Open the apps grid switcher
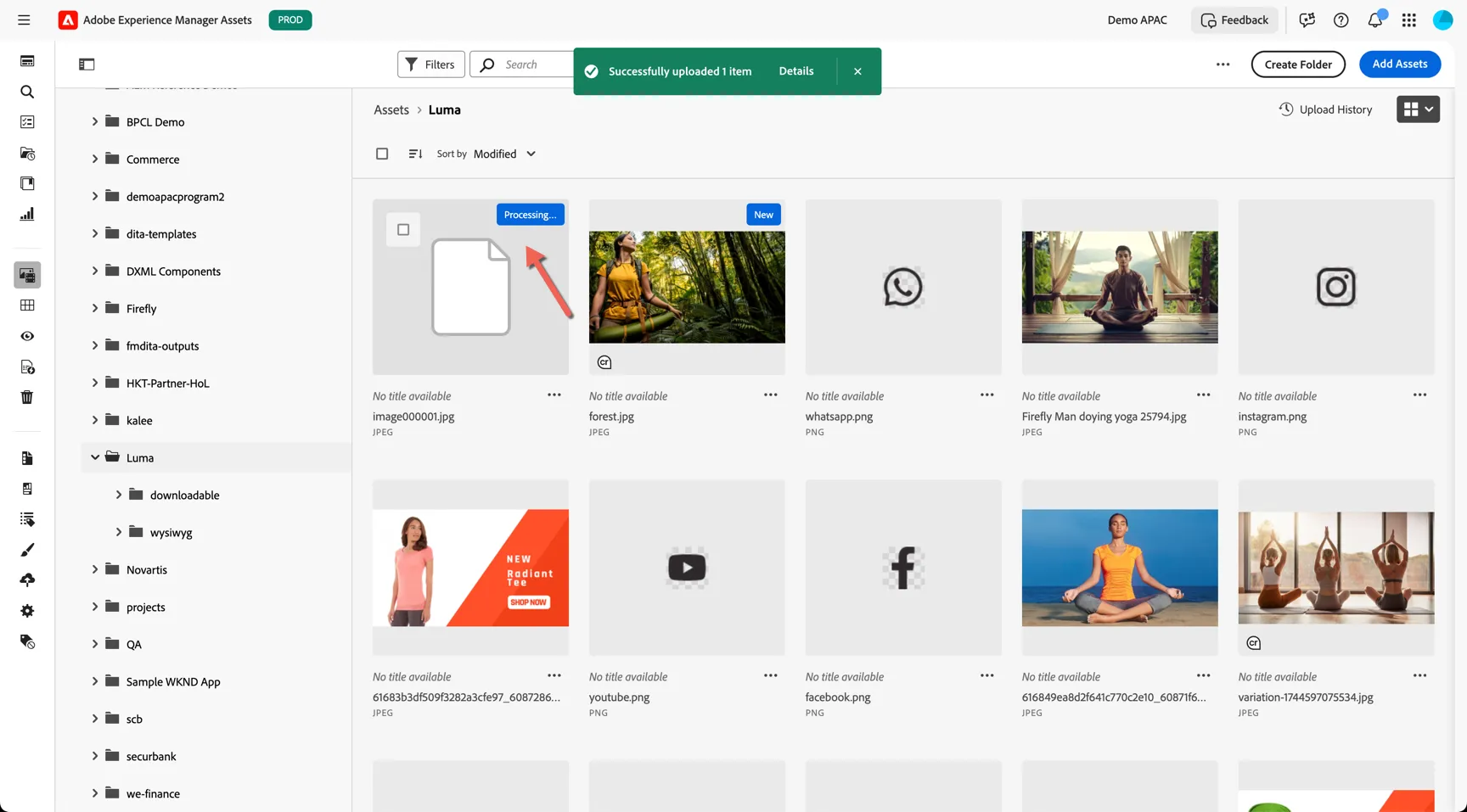This screenshot has height=812, width=1467. (1409, 20)
